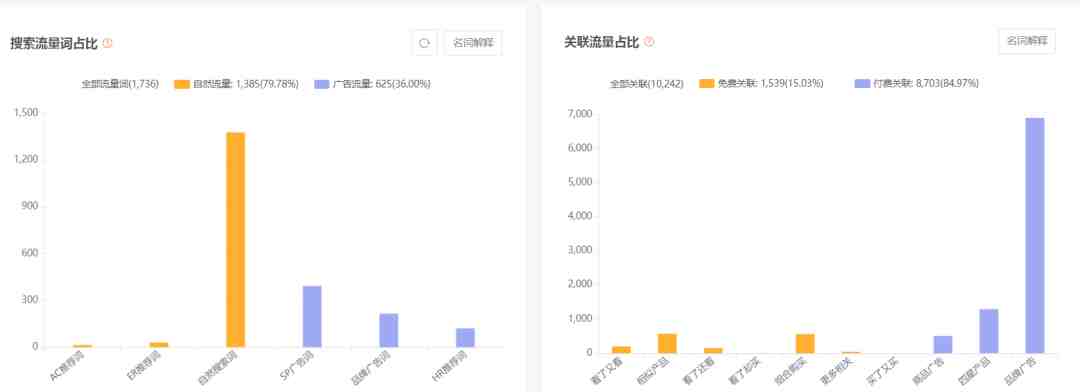Select the HR推荐词 purple bar
1080x392 pixels.
tap(466, 338)
